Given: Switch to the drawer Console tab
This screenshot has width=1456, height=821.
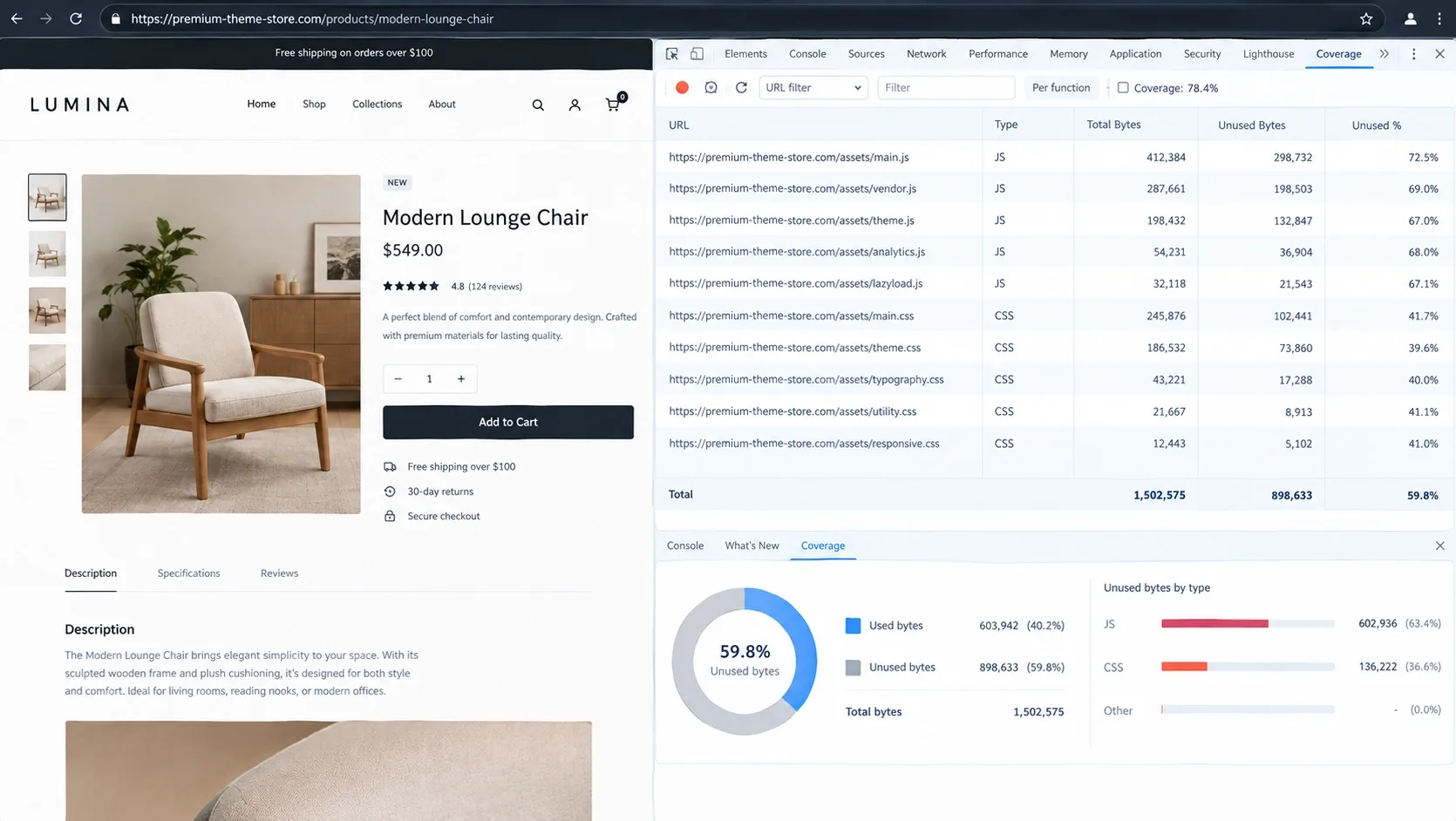Looking at the screenshot, I should [x=684, y=546].
